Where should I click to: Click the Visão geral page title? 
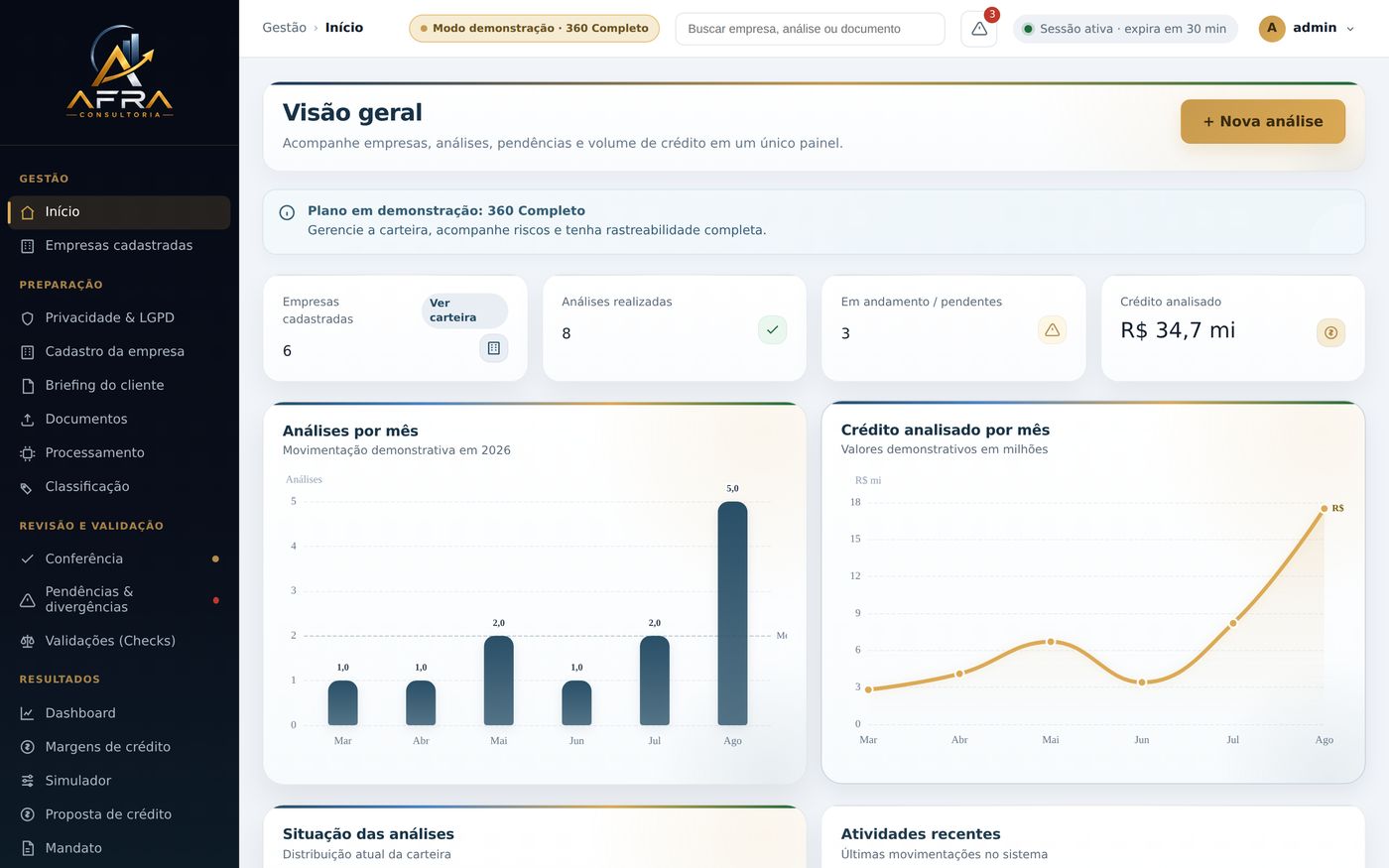coord(352,112)
